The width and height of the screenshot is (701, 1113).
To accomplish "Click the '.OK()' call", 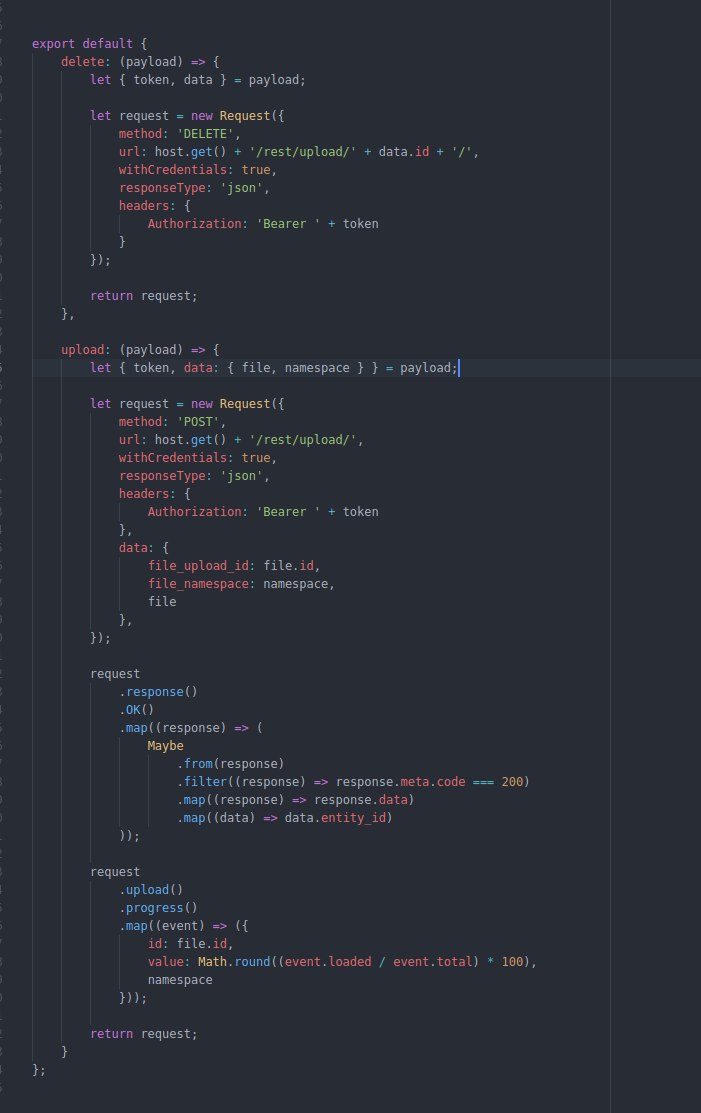I will [137, 710].
